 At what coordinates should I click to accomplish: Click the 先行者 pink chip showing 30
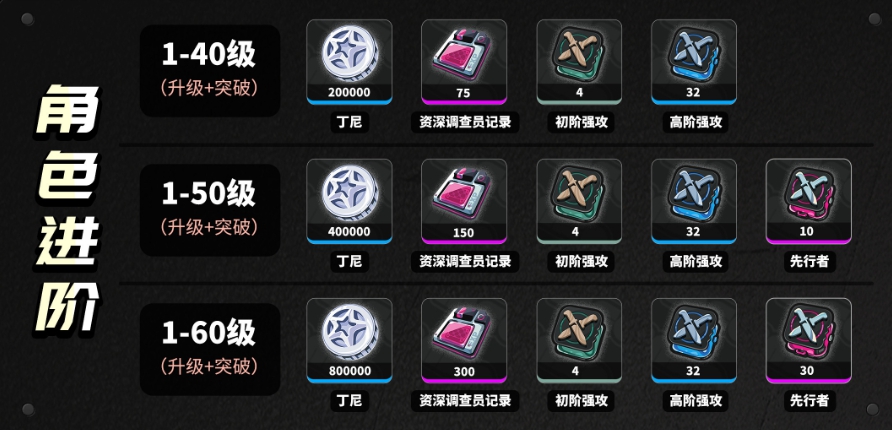point(808,341)
